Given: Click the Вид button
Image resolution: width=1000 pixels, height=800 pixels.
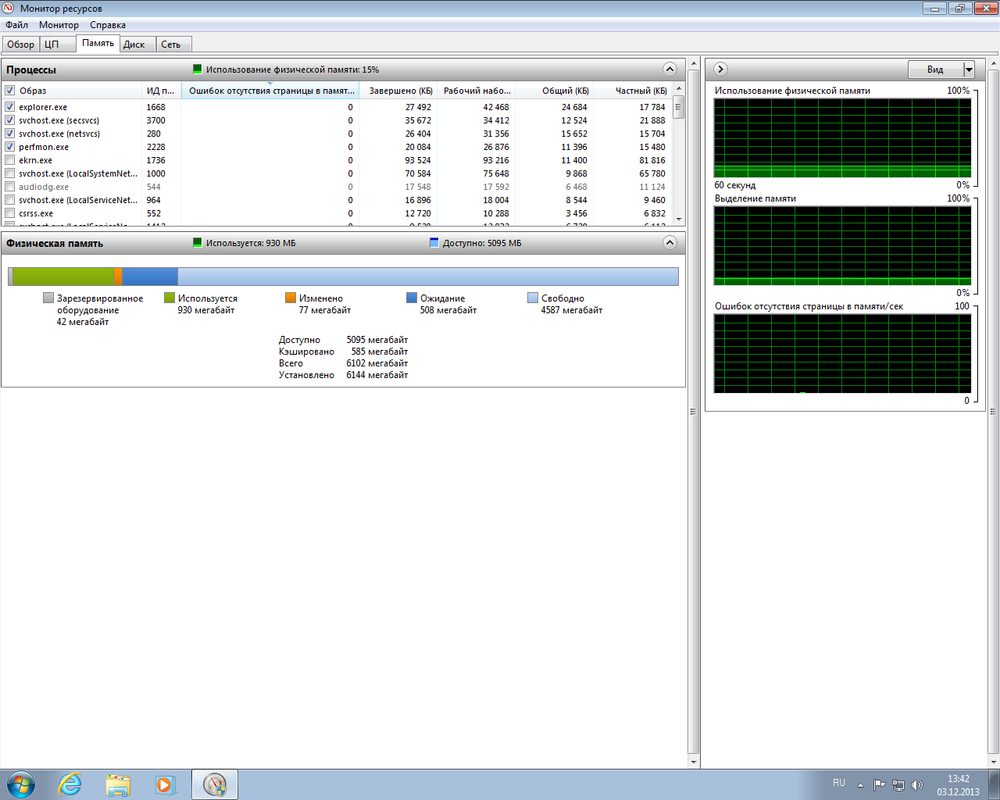Looking at the screenshot, I should coord(935,70).
